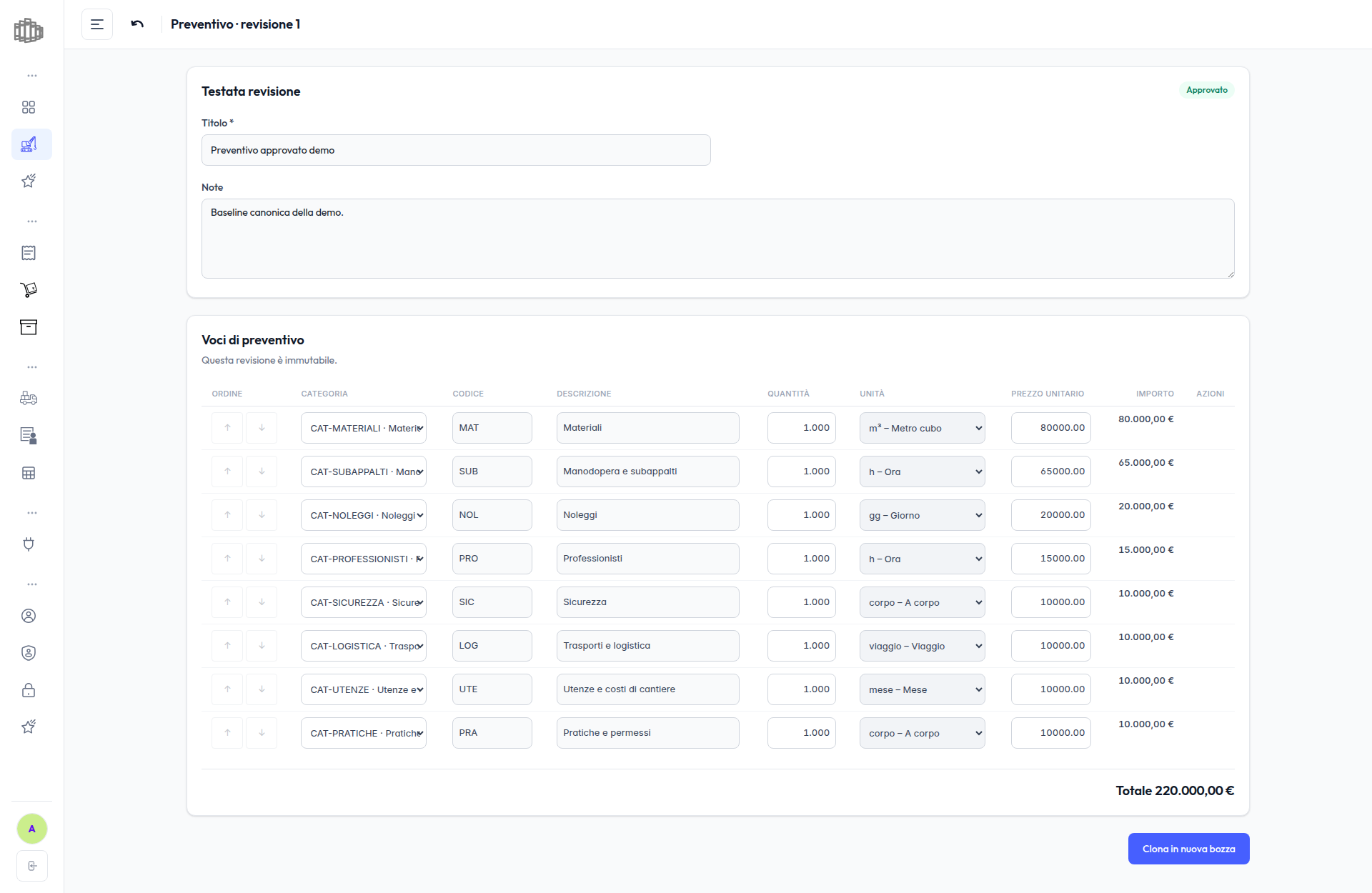
Task: Click the CATEGORIA column header
Action: [x=324, y=394]
